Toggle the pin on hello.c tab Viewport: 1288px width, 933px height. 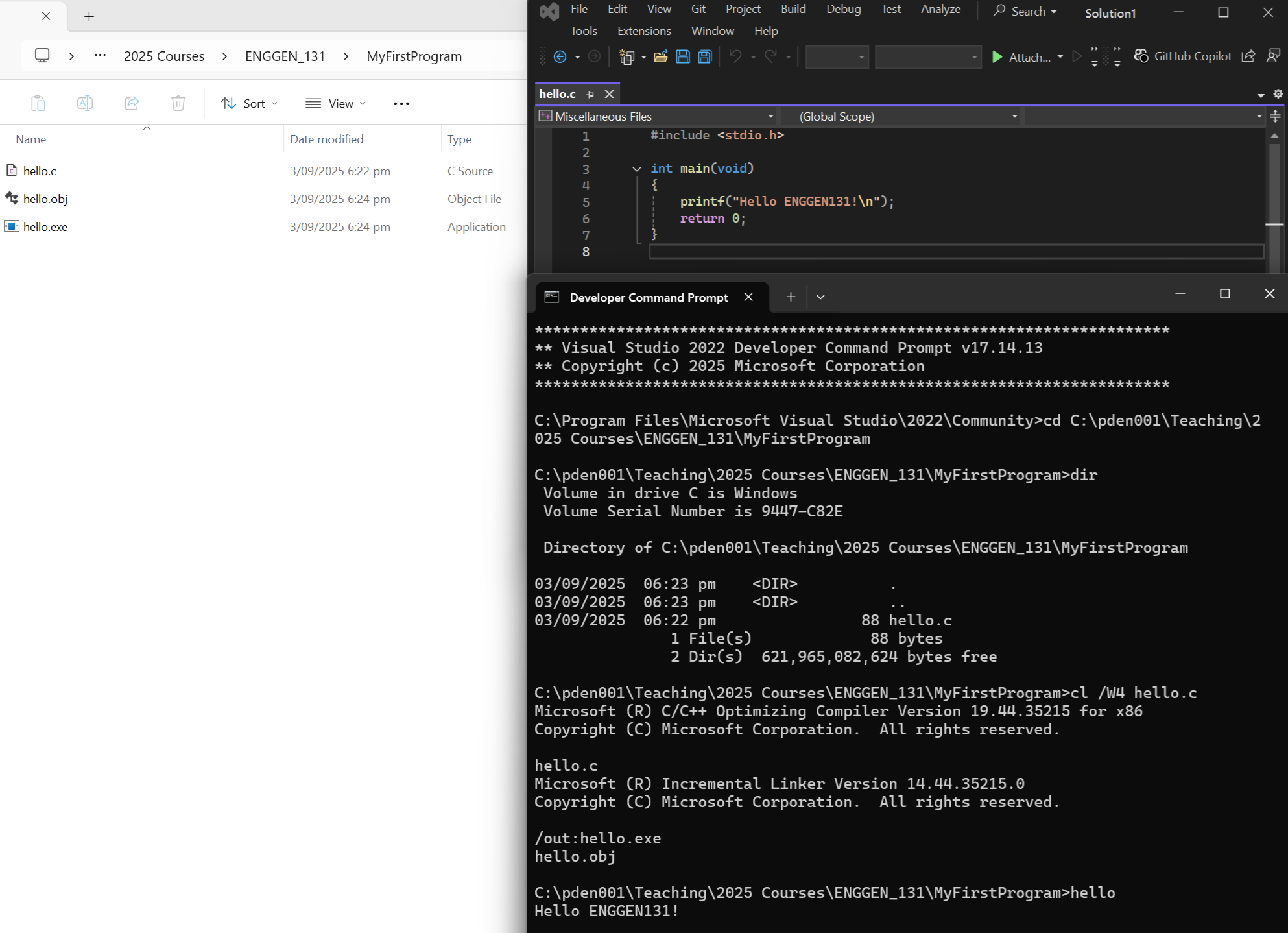click(590, 95)
